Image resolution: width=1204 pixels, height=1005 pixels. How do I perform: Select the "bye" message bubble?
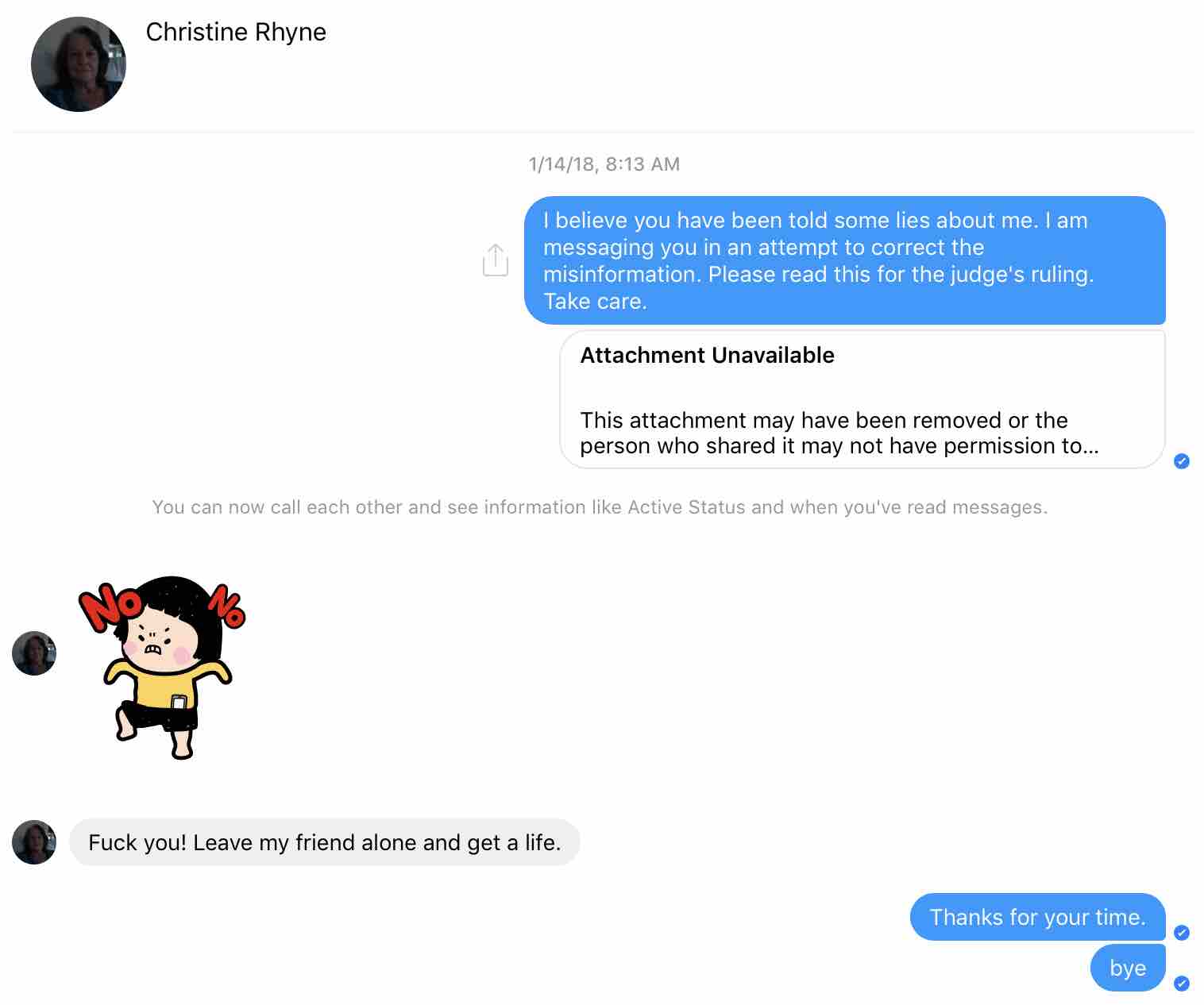click(x=1128, y=968)
